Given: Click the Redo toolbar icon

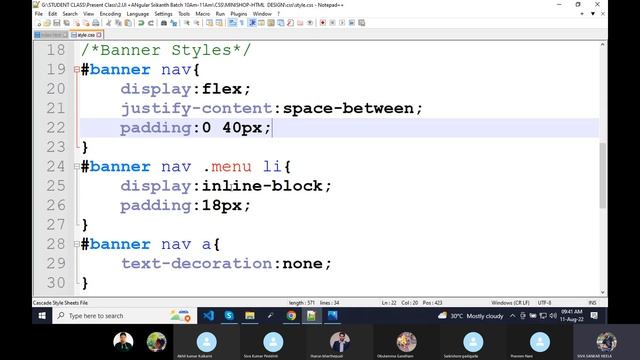Looking at the screenshot, I should point(151,23).
